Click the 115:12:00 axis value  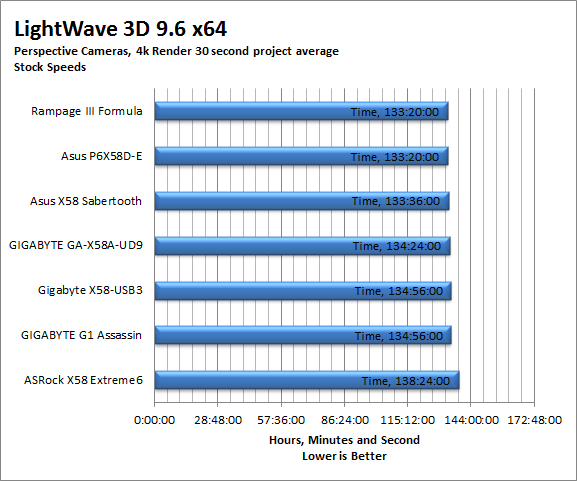click(x=407, y=420)
